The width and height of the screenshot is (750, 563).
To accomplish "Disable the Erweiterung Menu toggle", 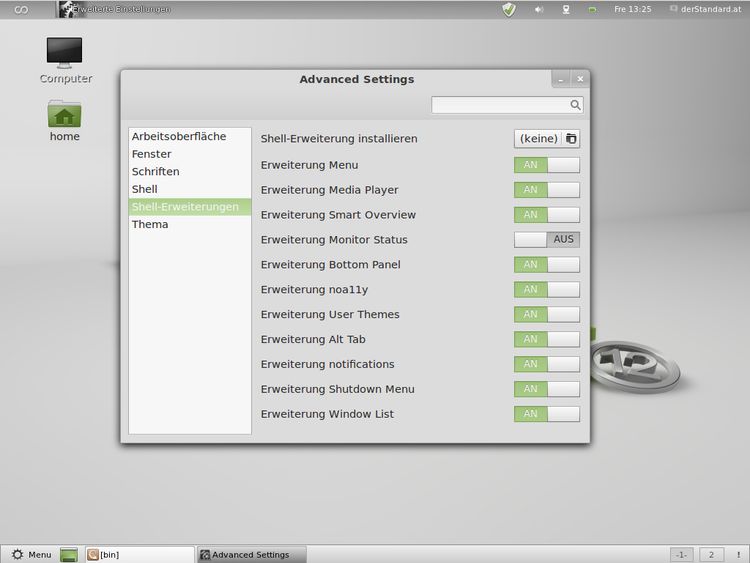I will (546, 165).
